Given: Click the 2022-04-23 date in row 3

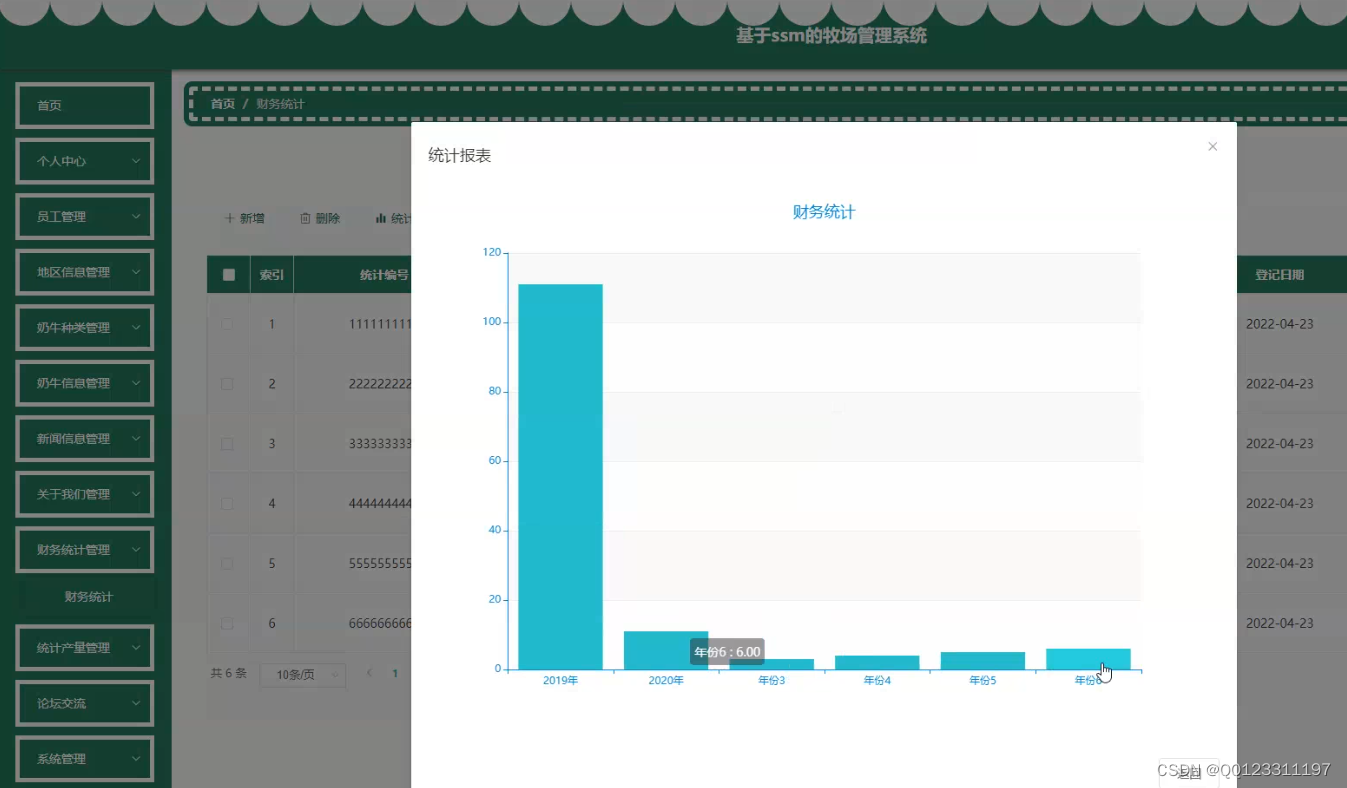Looking at the screenshot, I should tap(1280, 444).
